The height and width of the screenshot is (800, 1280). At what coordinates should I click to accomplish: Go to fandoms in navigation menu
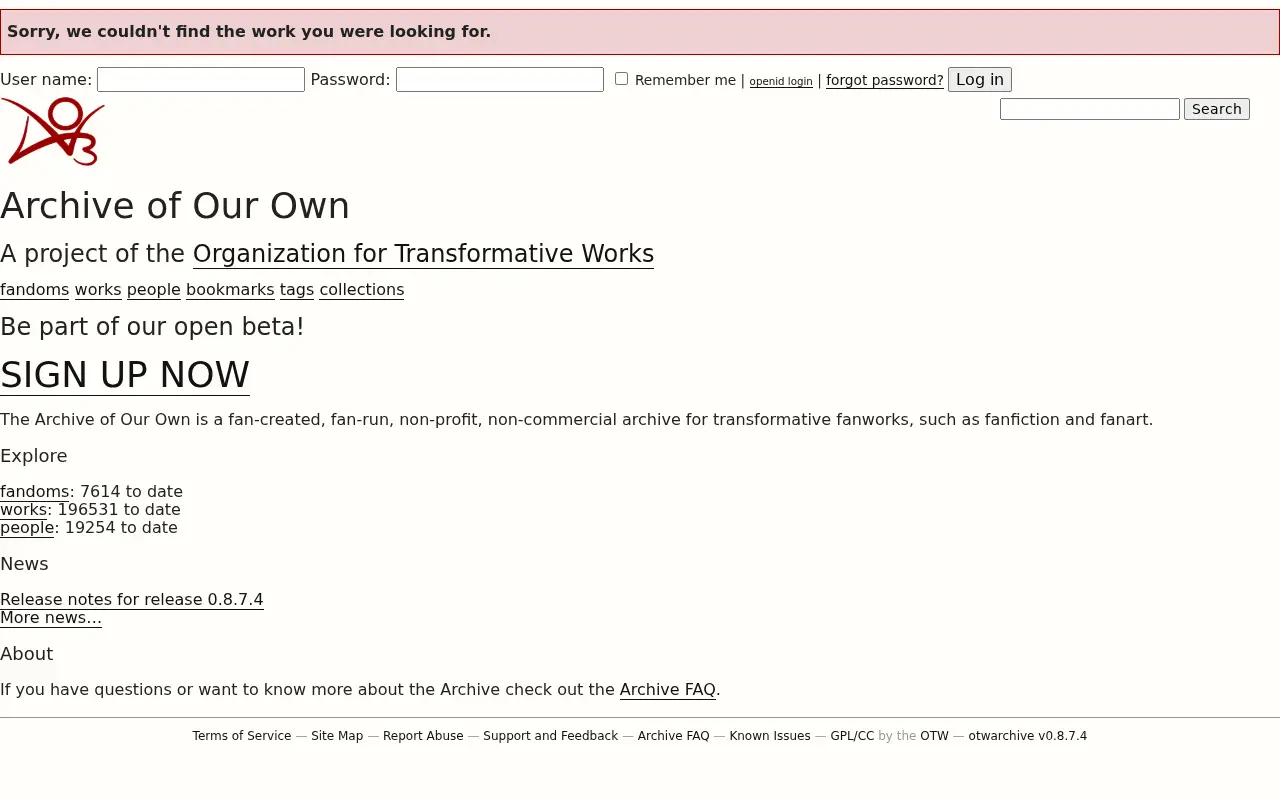point(35,290)
